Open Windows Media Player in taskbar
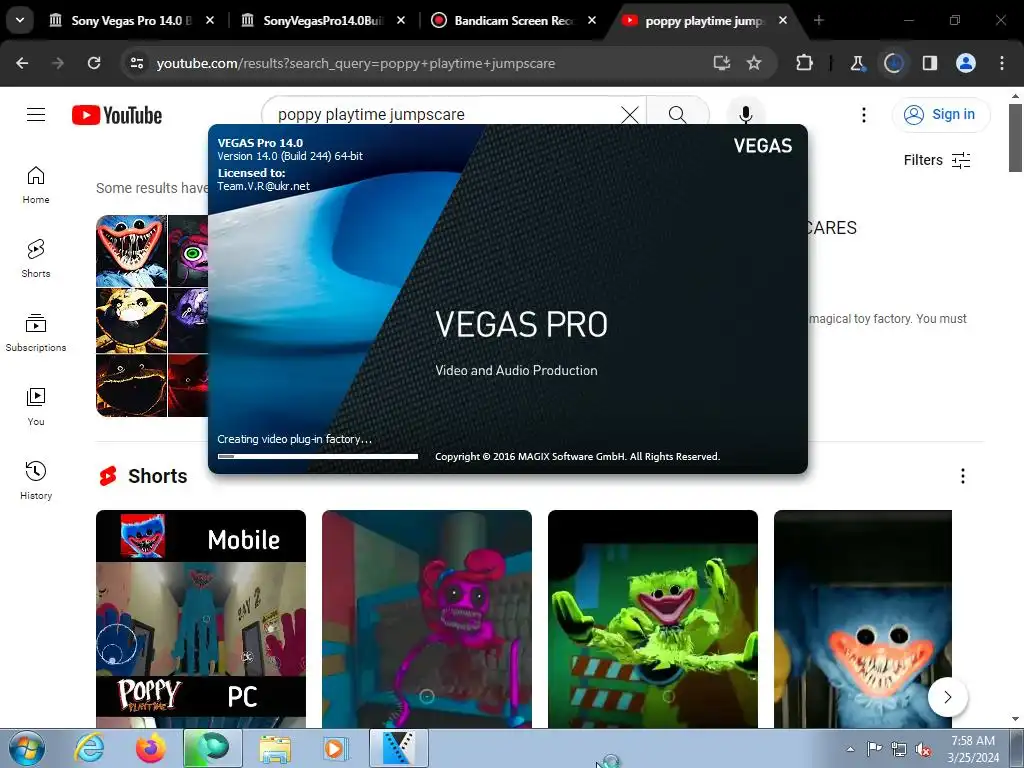1024x768 pixels. tap(337, 748)
